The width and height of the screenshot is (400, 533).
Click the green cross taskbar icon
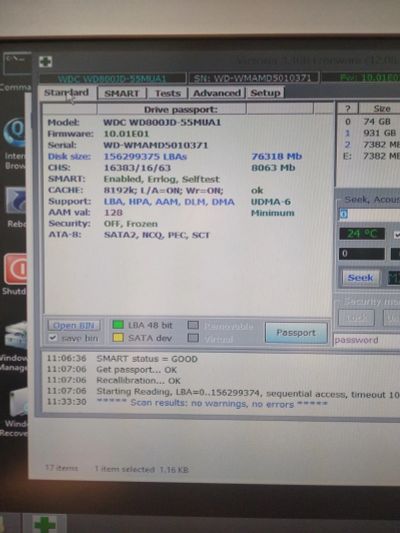point(45,524)
